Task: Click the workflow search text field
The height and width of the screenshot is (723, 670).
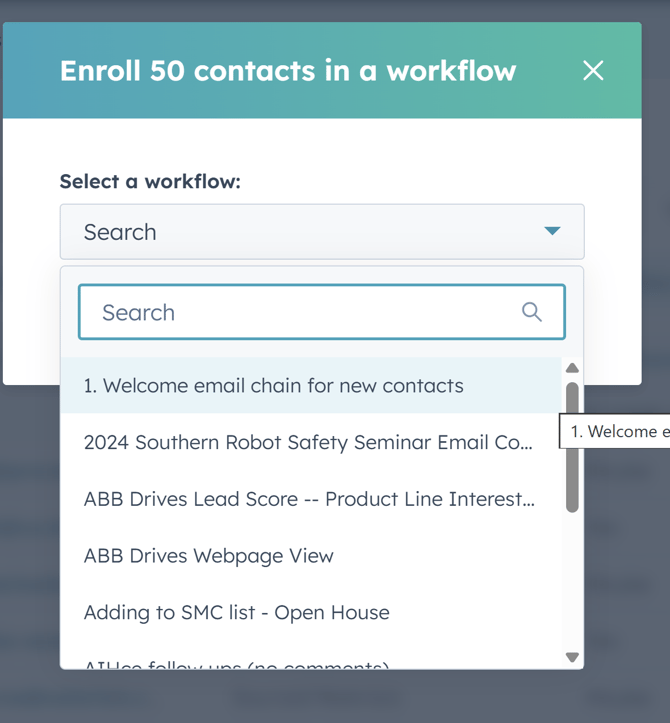Action: [300, 312]
